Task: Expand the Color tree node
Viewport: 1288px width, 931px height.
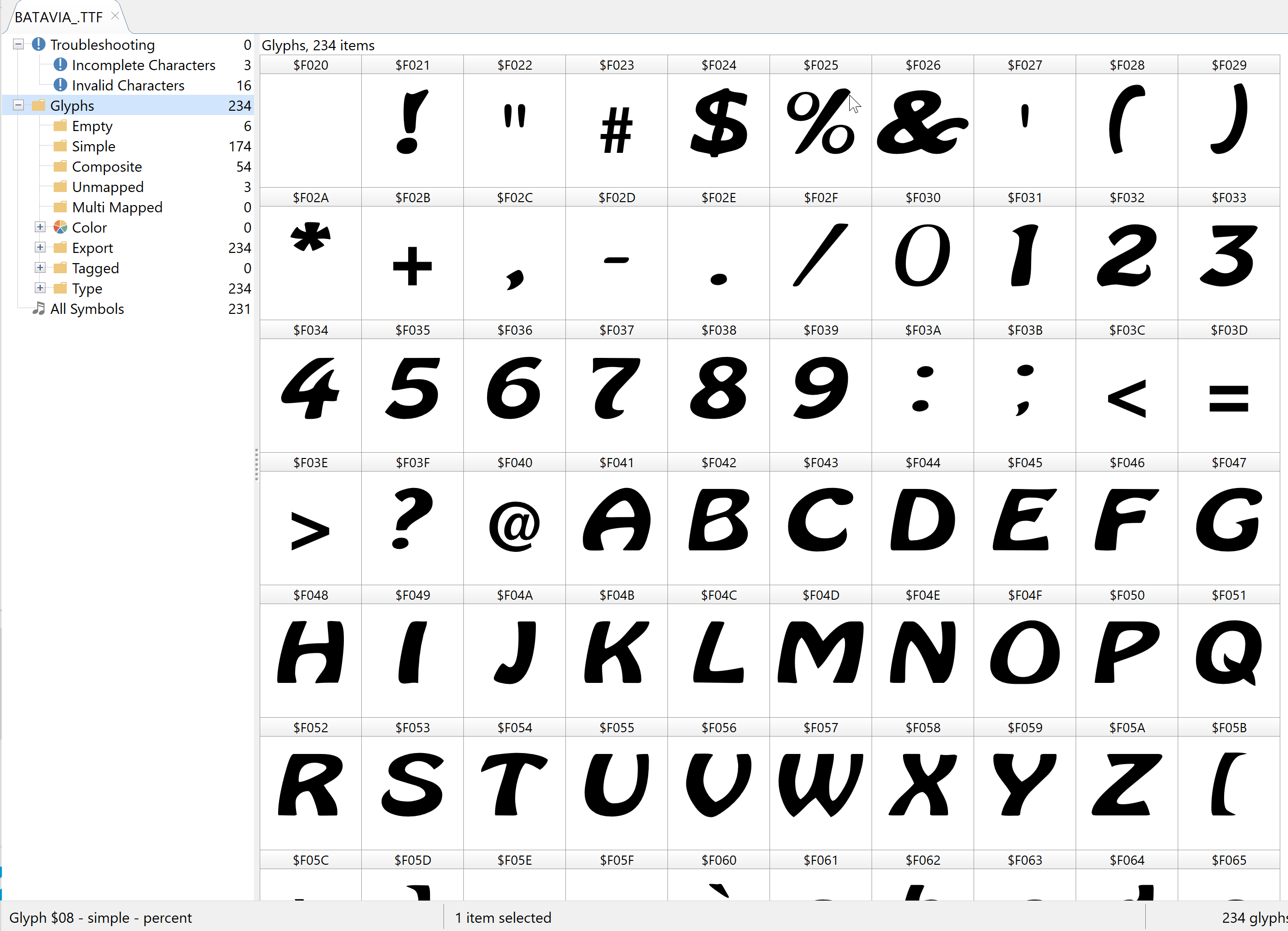Action: (40, 227)
